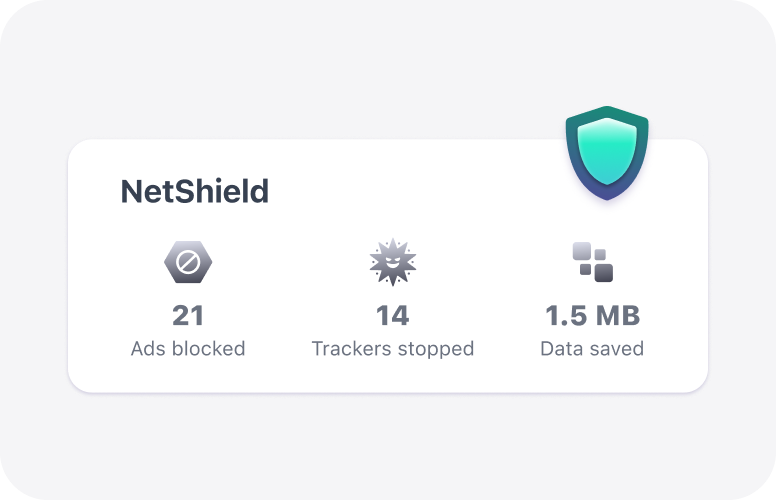Click the "14" trackers stopped count
776x500 pixels.
392,316
